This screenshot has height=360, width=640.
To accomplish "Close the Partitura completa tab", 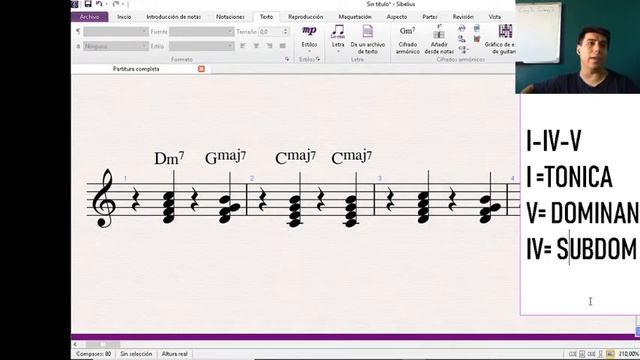I will pos(201,69).
